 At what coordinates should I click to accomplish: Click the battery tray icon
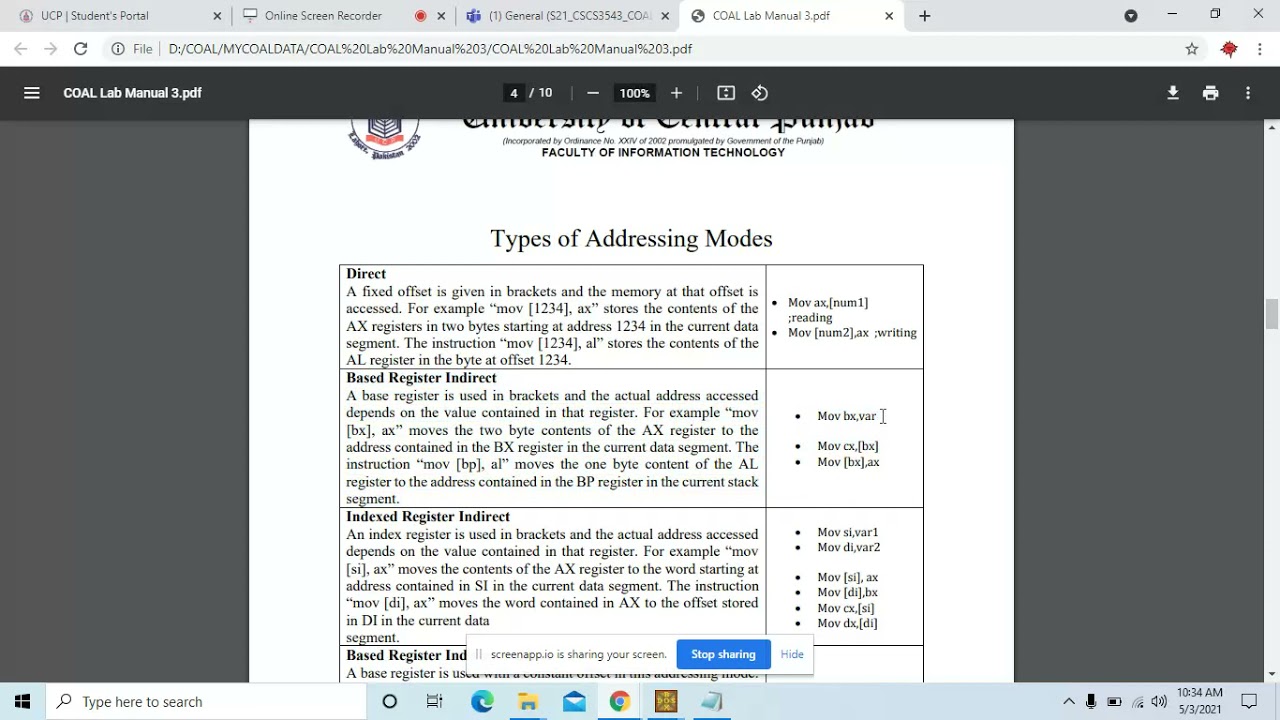pyautogui.click(x=1114, y=702)
